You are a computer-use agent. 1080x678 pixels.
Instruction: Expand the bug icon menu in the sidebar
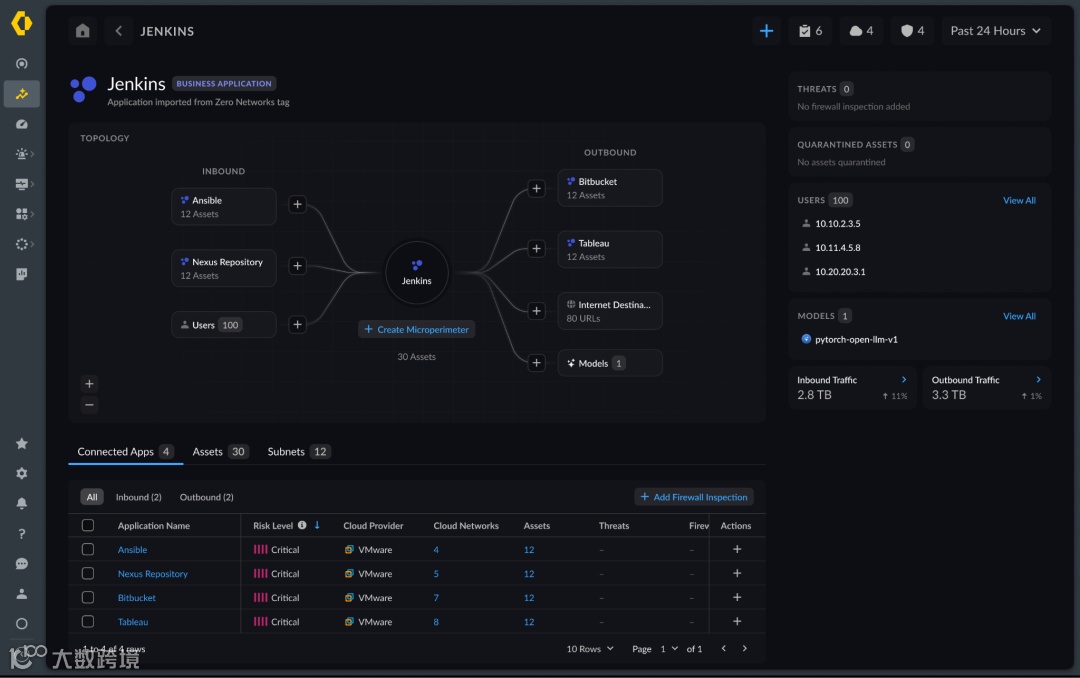point(23,154)
